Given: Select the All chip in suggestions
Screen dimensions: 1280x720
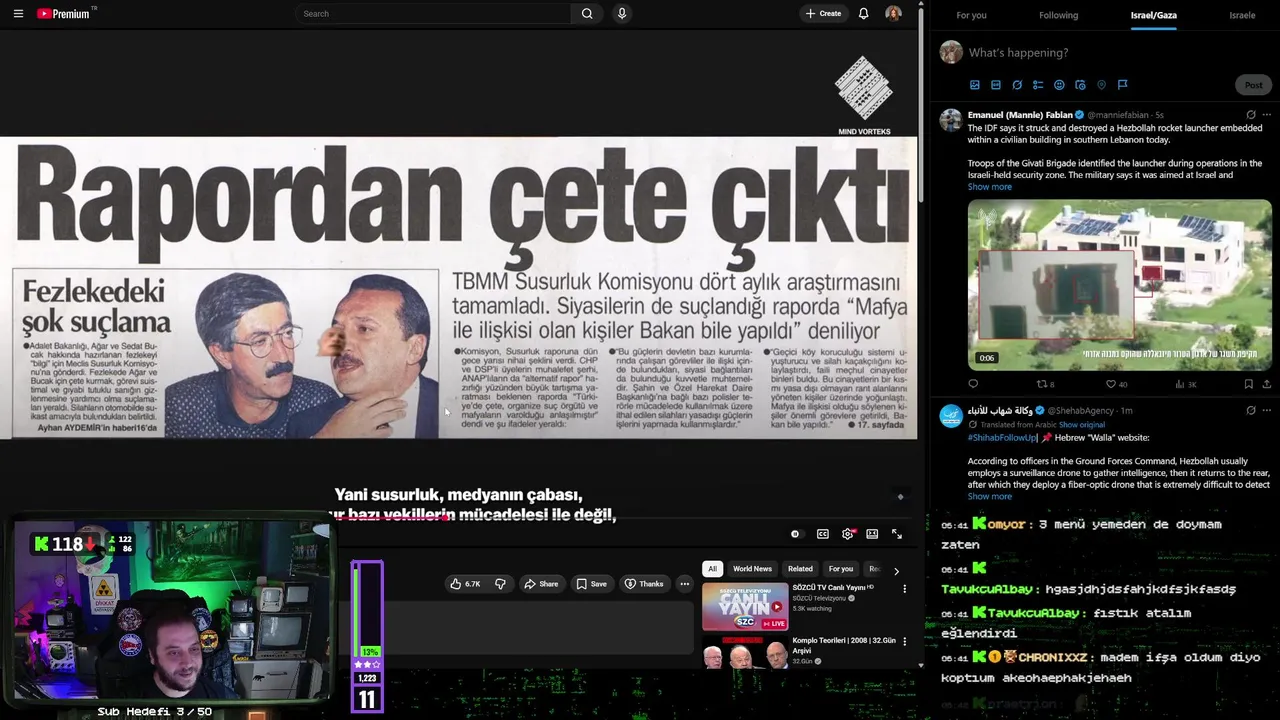Looking at the screenshot, I should tap(712, 569).
